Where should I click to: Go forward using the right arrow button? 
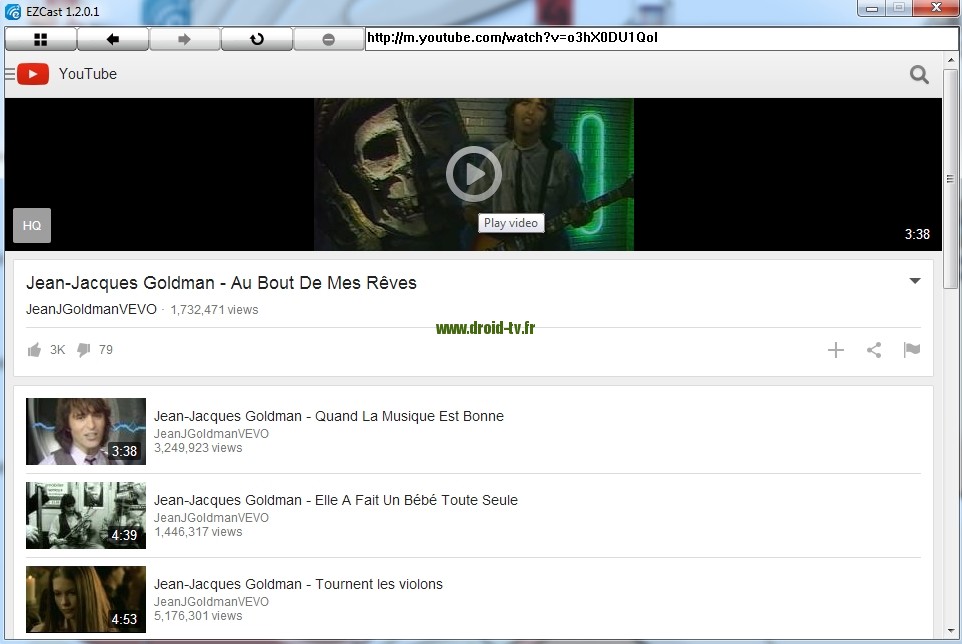tap(185, 39)
